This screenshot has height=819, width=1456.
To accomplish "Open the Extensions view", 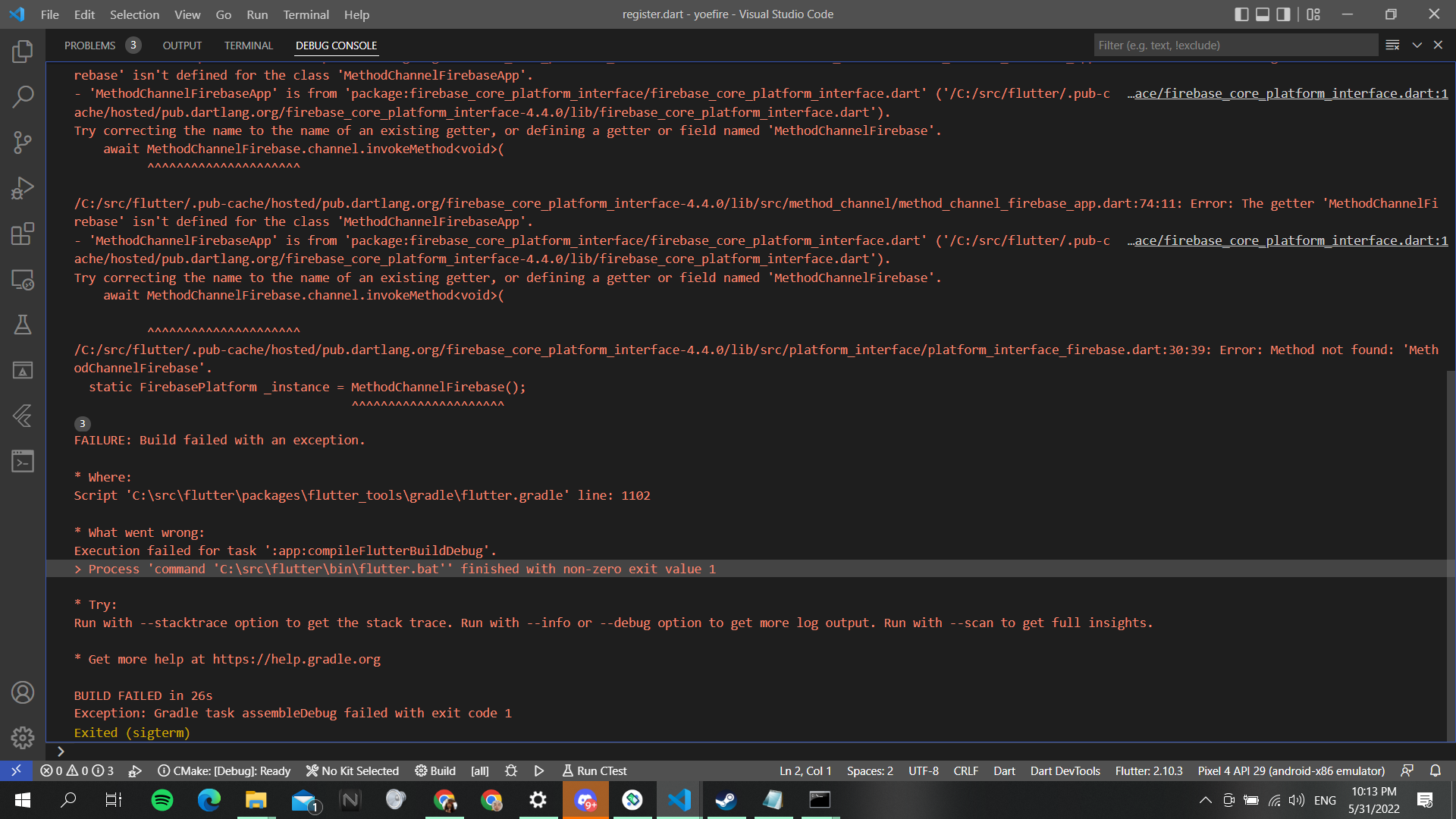I will [23, 234].
